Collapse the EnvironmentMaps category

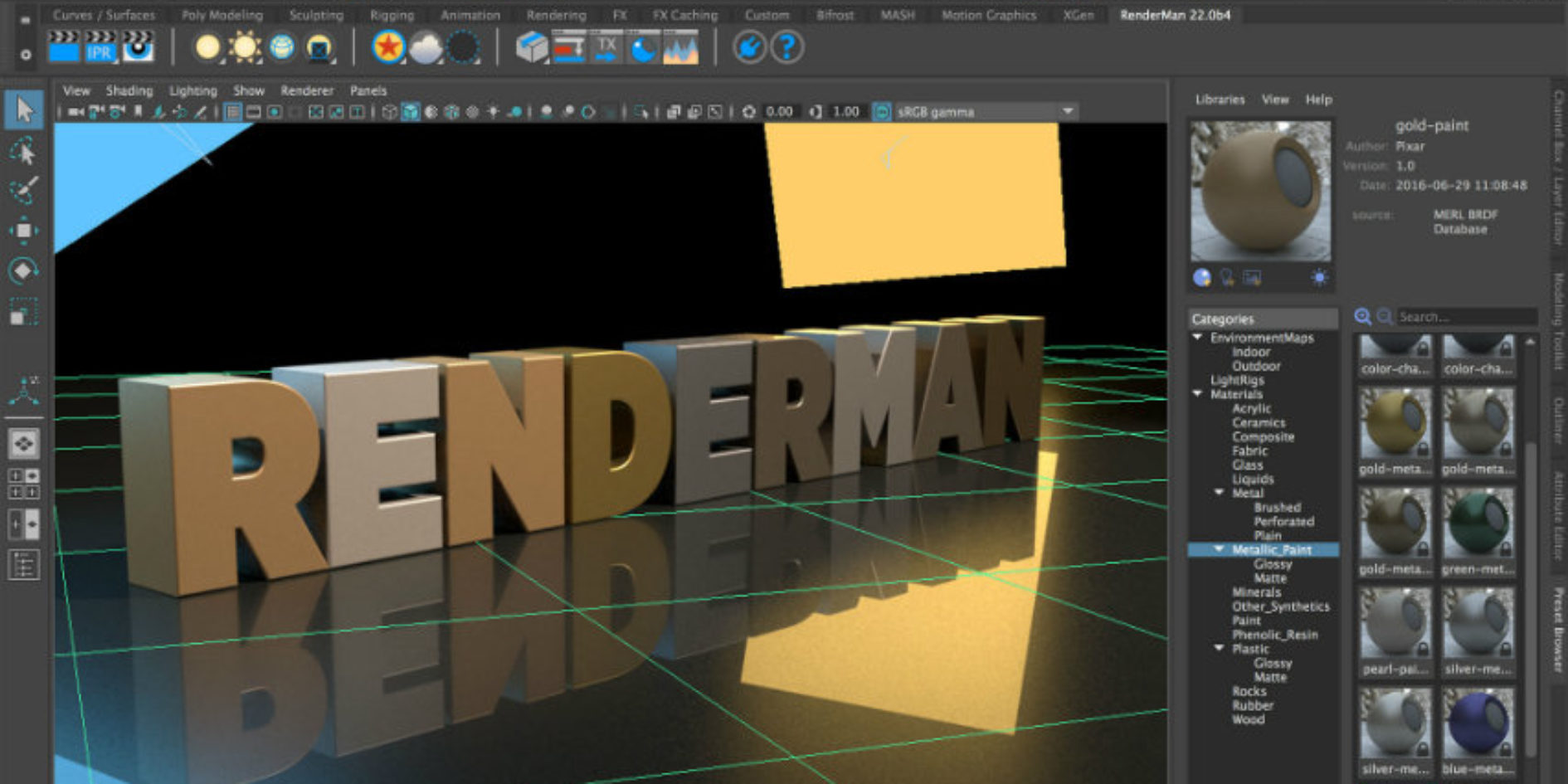[x=1197, y=337]
